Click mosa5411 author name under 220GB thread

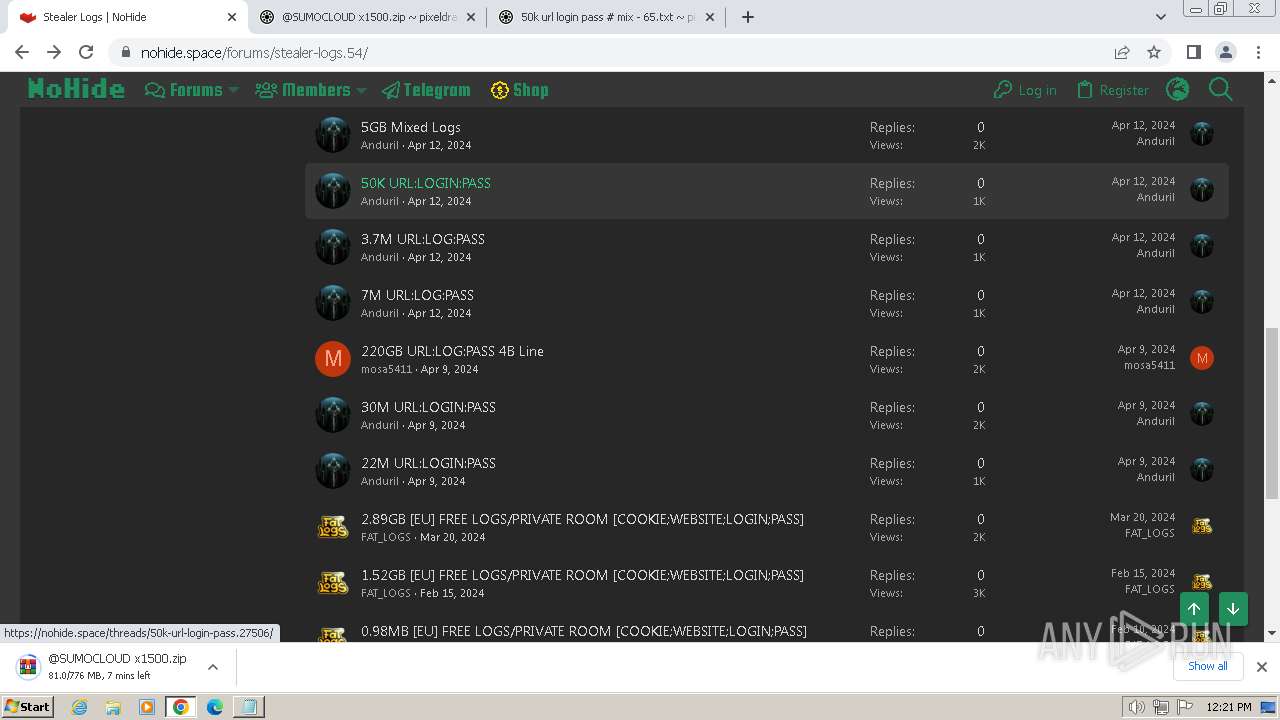pyautogui.click(x=386, y=369)
